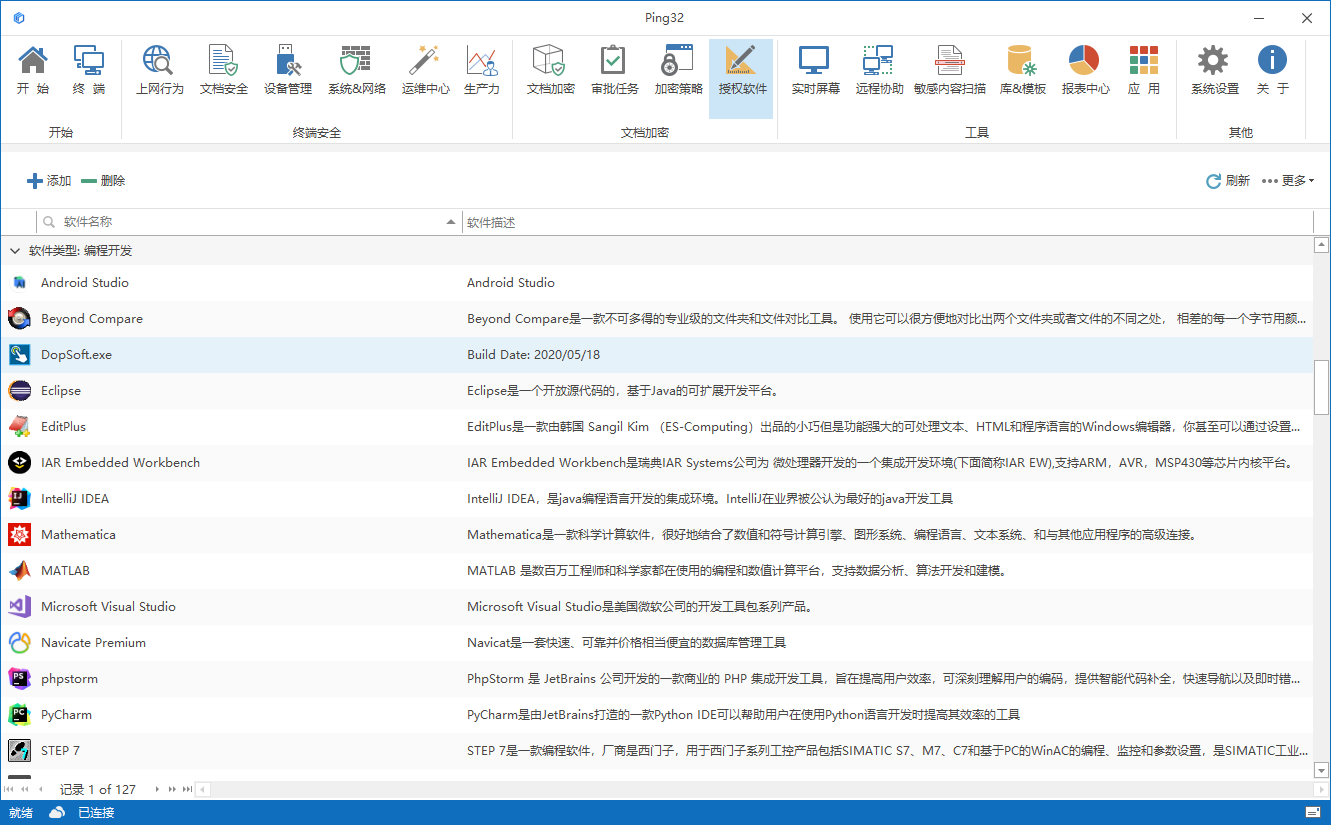1331x825 pixels.
Task: Open the 更多 more dropdown
Action: pyautogui.click(x=1288, y=181)
